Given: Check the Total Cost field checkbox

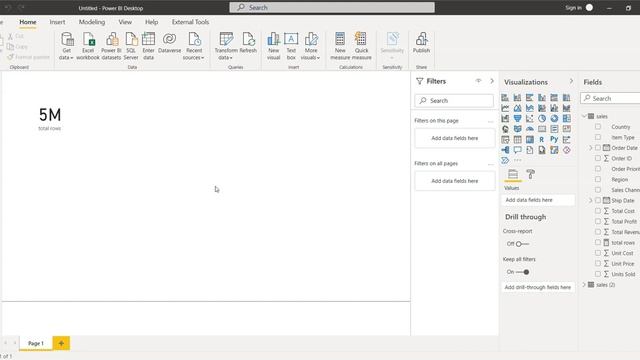Looking at the screenshot, I should pyautogui.click(x=598, y=211).
